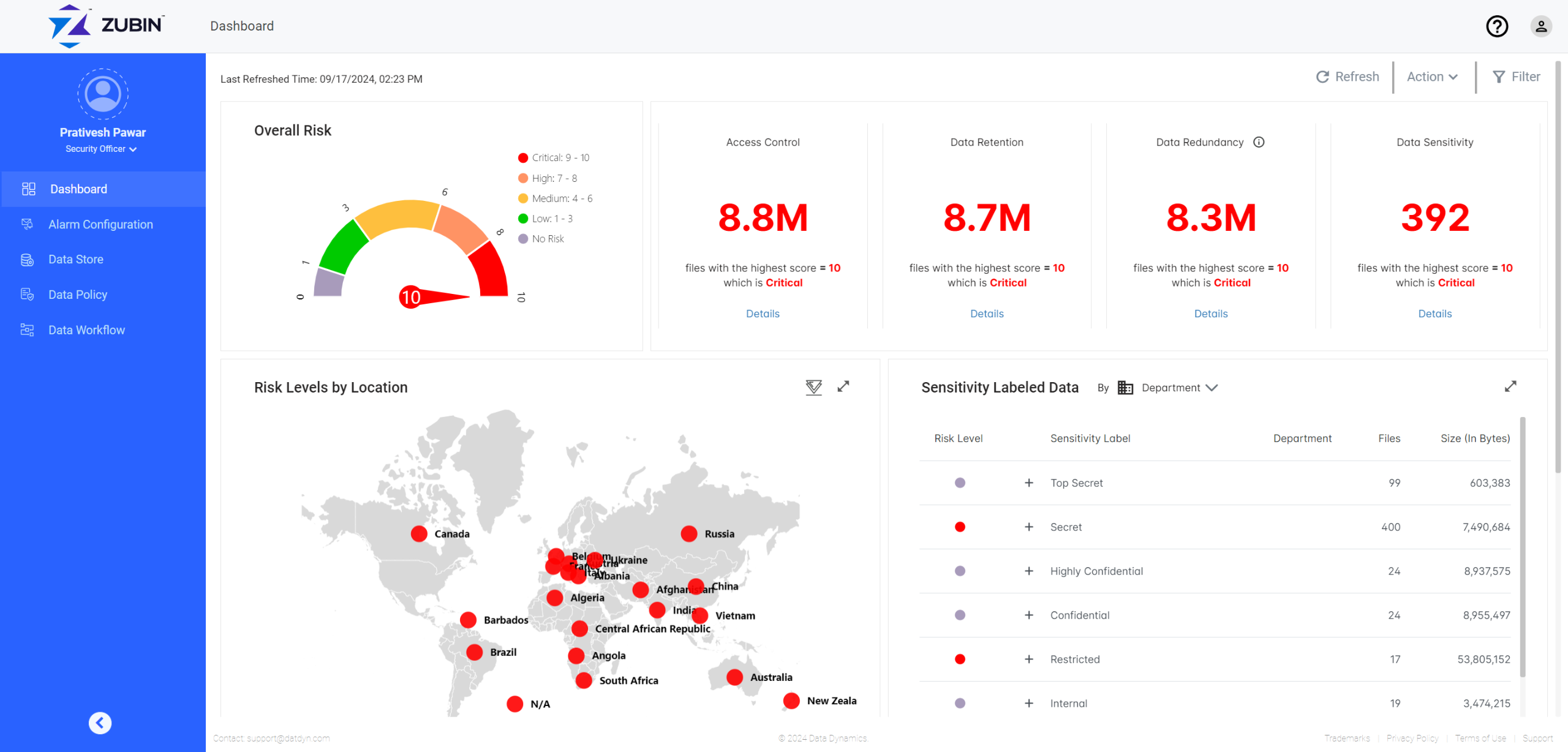Collapse sidebar with the arrow button
1568x752 pixels.
coord(100,723)
